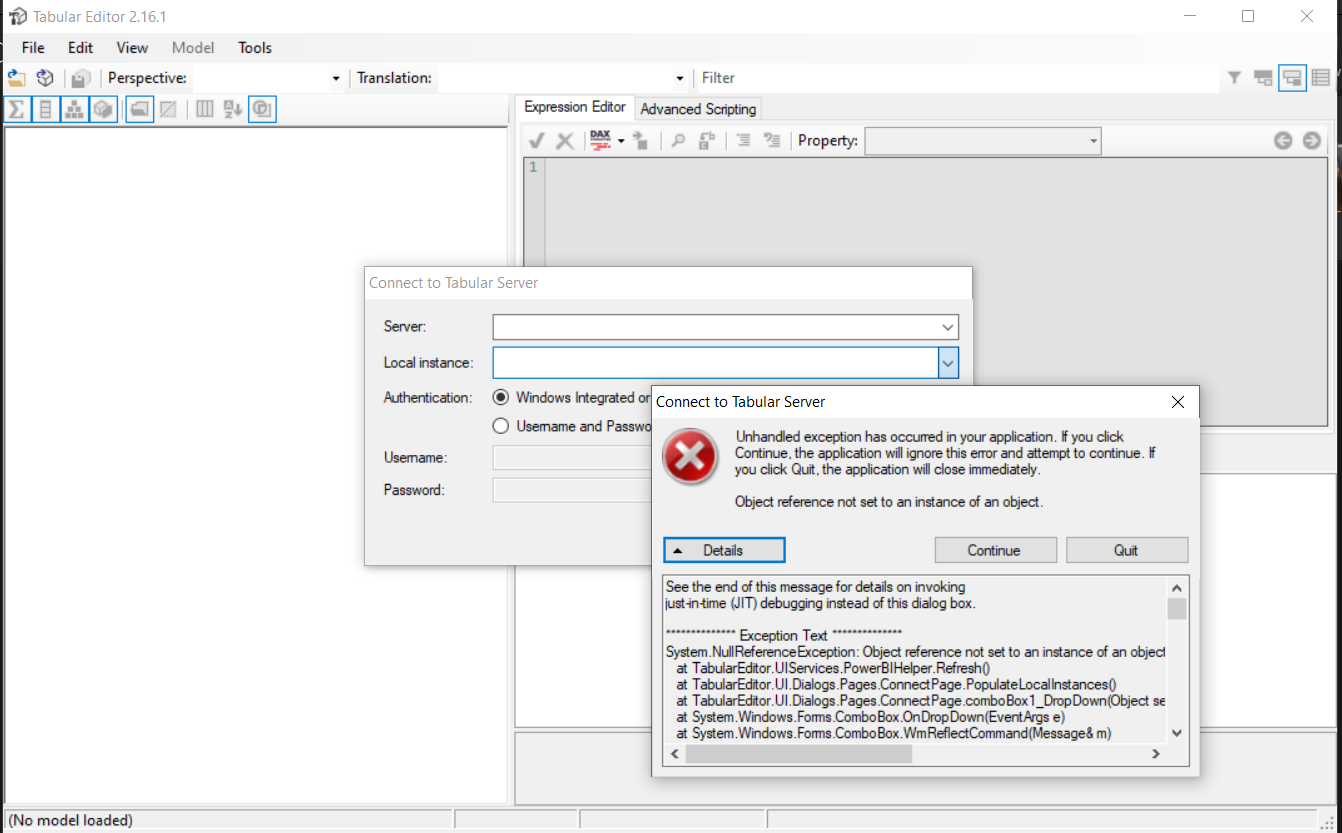Click the open model from database cube icon

(45, 78)
